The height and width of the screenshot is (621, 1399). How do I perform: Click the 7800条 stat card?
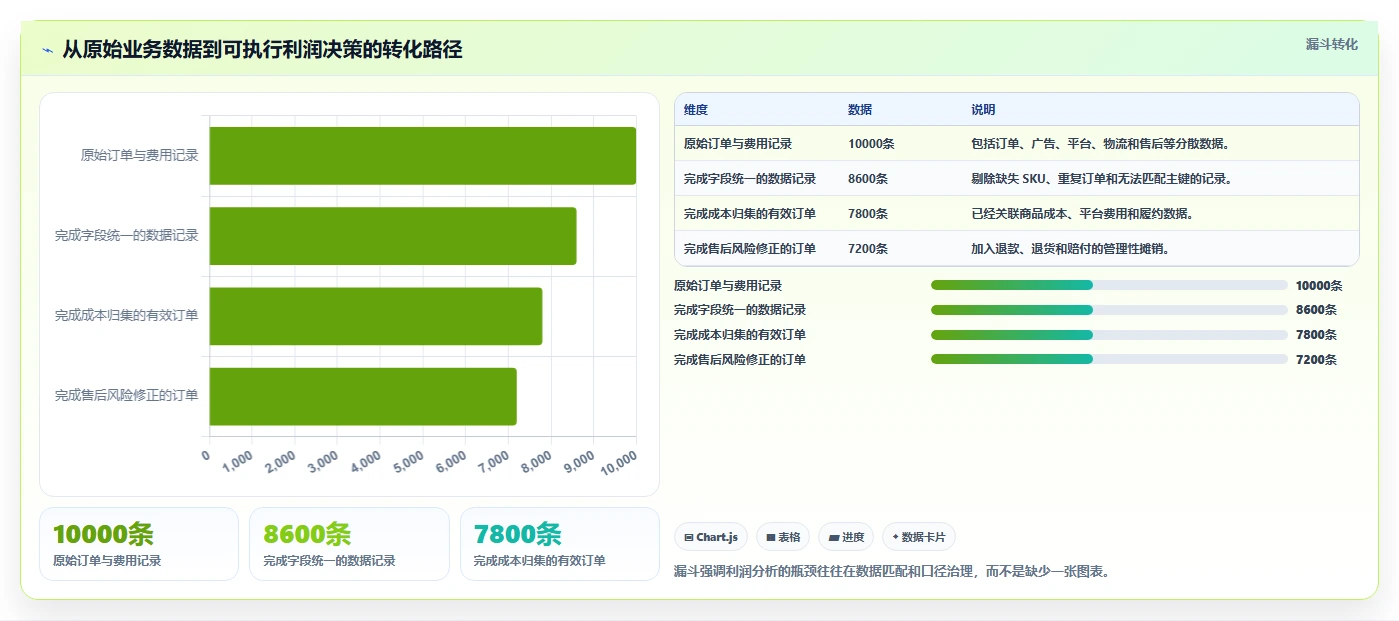pyautogui.click(x=560, y=544)
